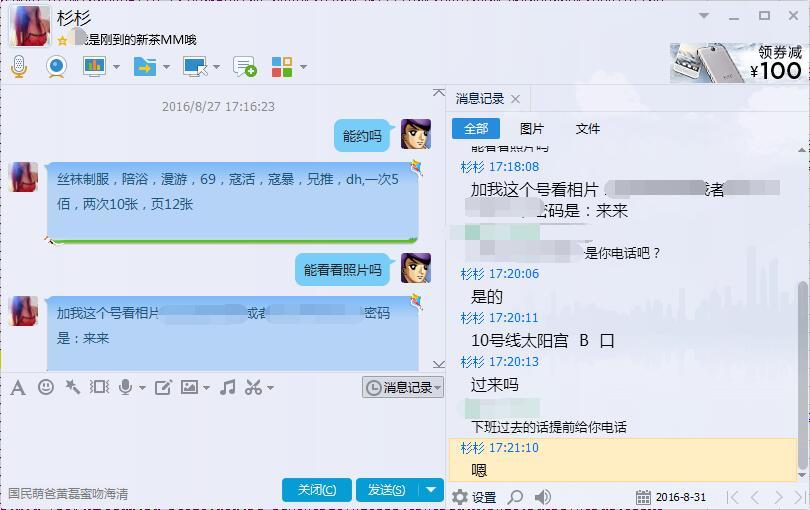Start a voice call with microphone icon

coord(19,67)
